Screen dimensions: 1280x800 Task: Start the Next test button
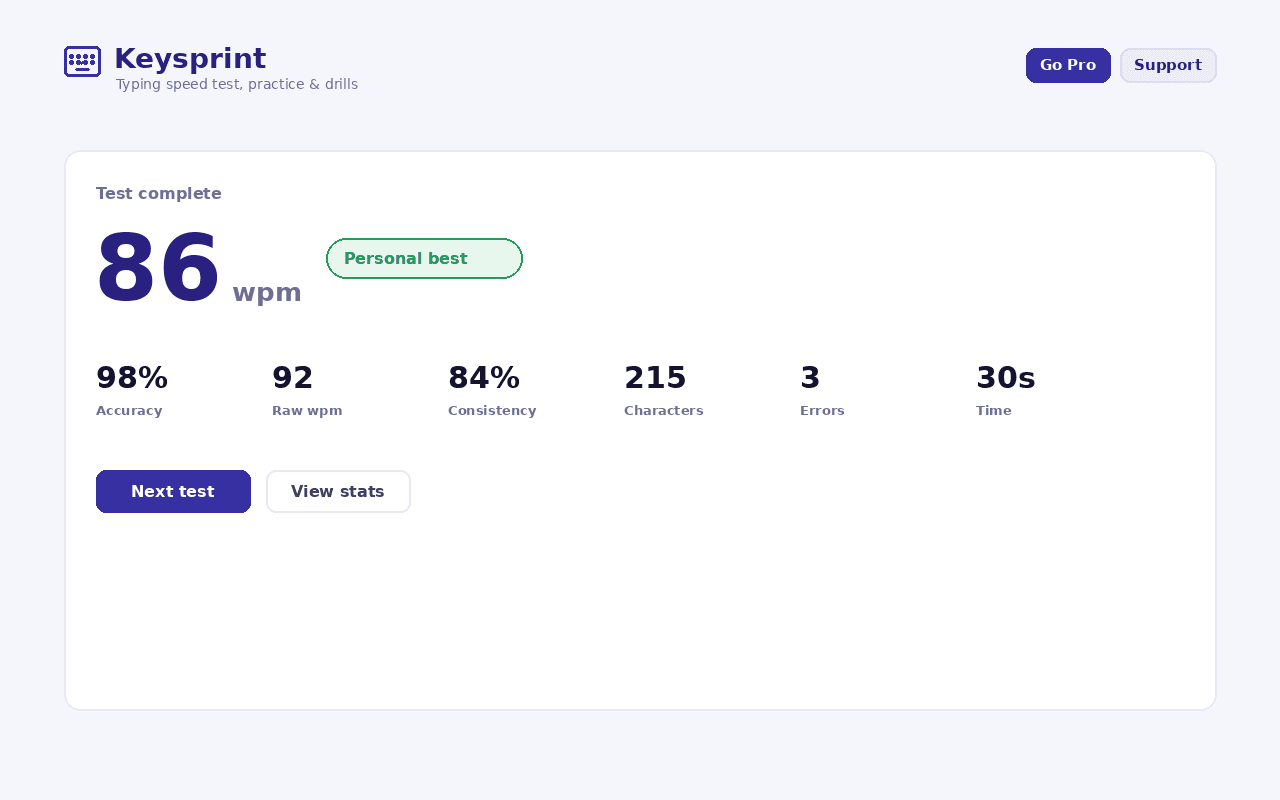(x=173, y=491)
